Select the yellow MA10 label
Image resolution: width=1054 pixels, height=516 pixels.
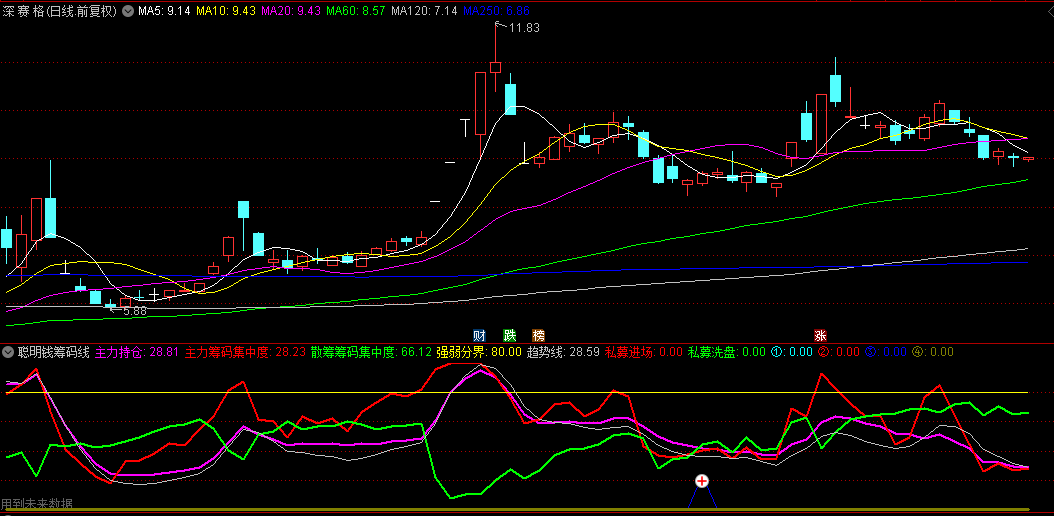pos(226,11)
